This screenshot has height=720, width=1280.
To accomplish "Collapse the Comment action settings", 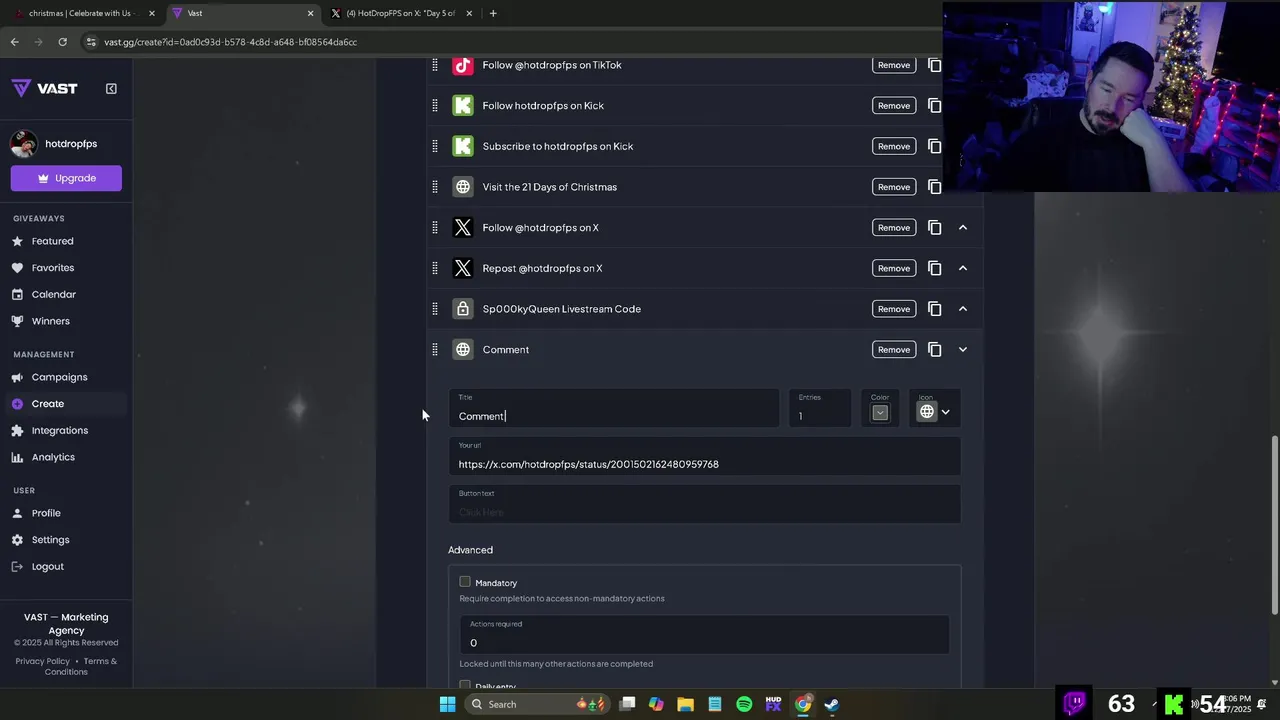I will [x=963, y=349].
